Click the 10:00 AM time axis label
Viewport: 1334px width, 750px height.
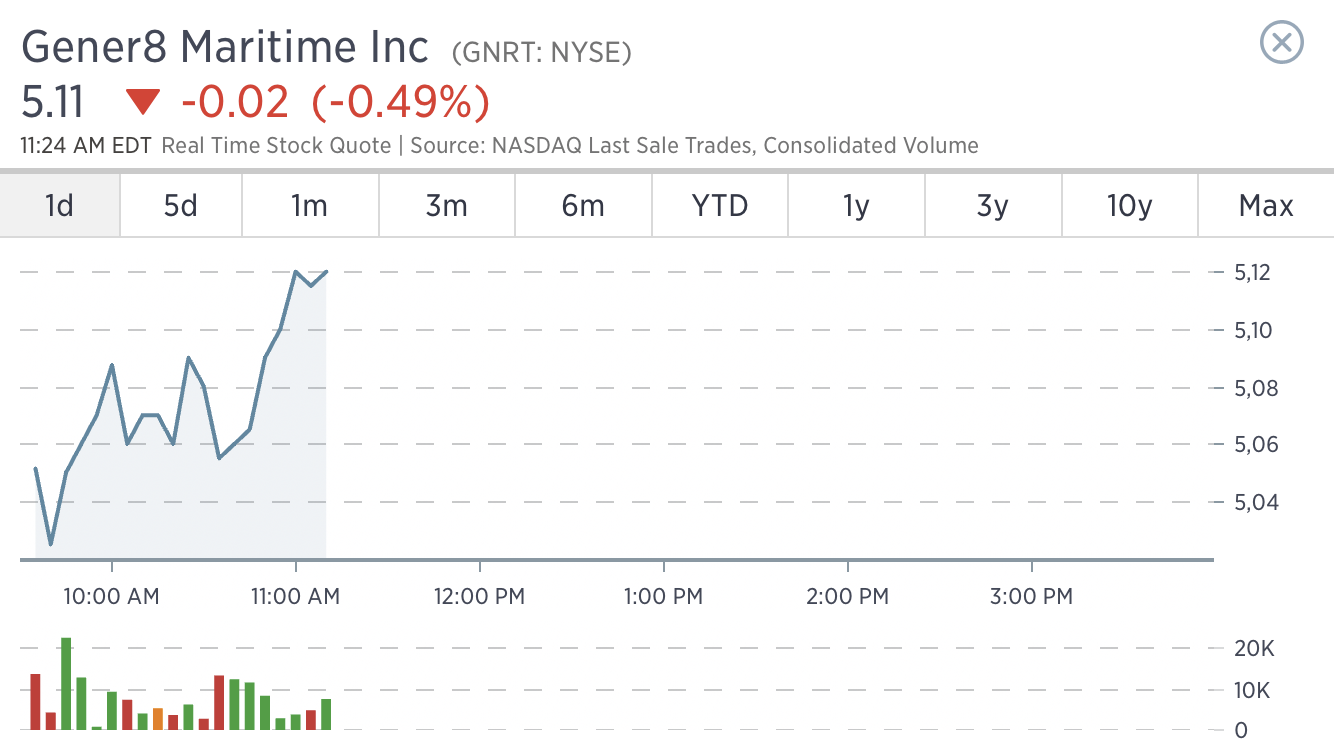(111, 597)
